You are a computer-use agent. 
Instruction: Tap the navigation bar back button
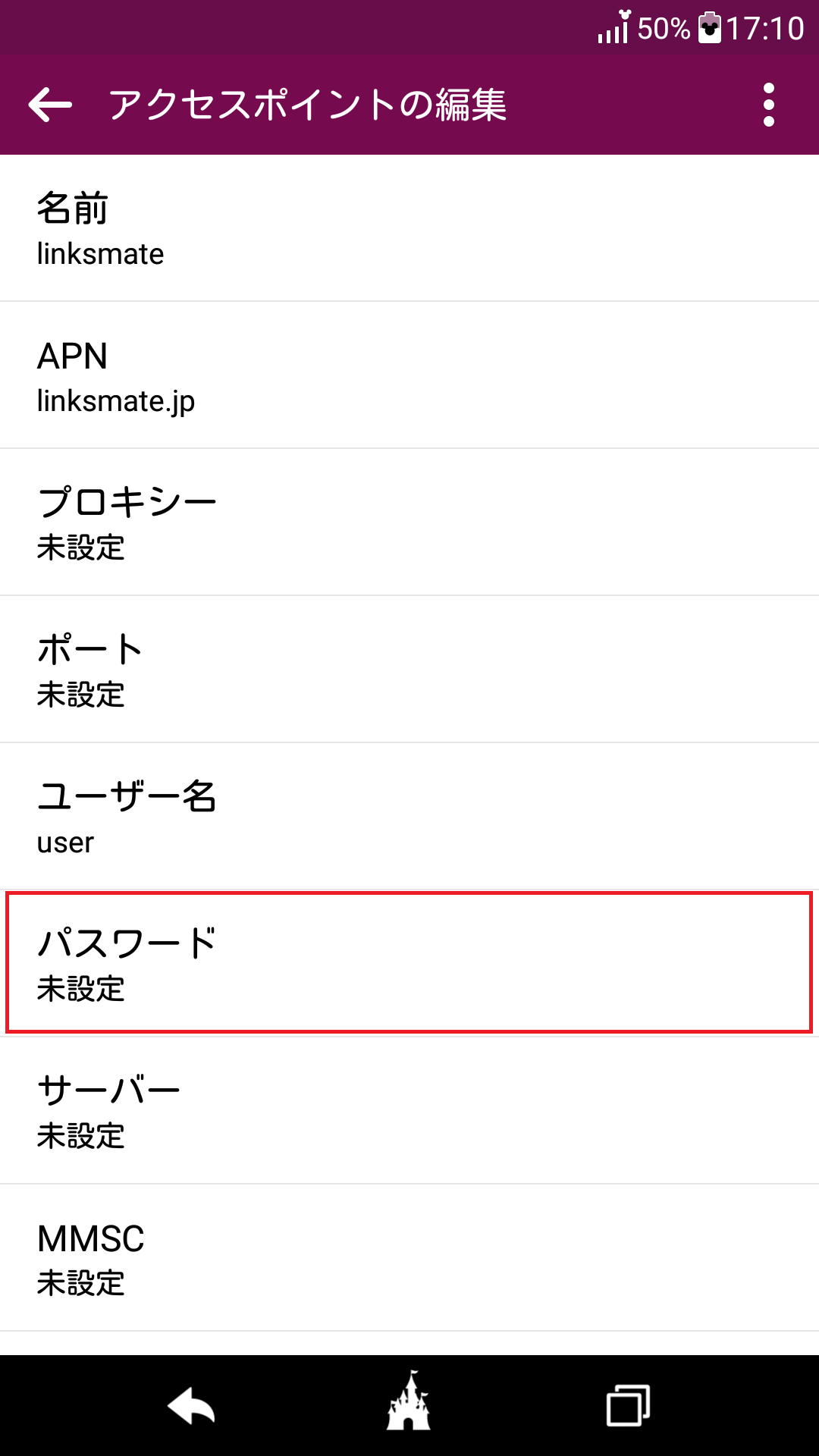click(191, 1407)
